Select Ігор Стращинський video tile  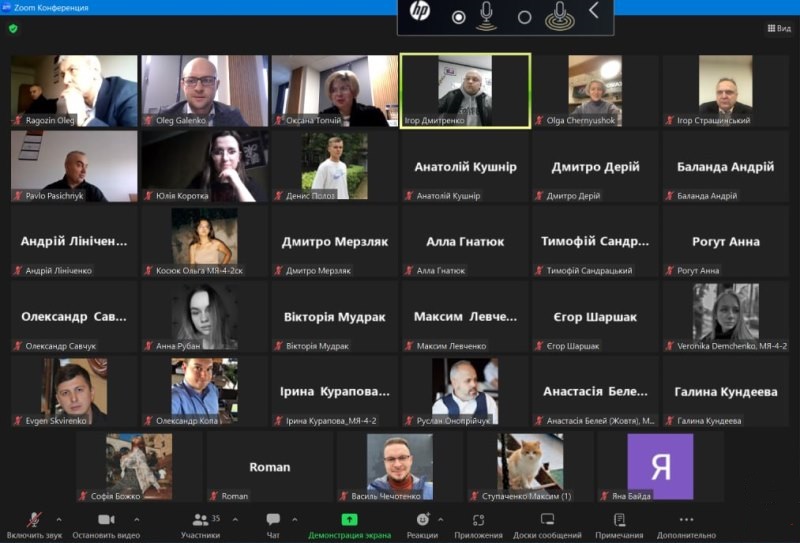click(x=726, y=91)
